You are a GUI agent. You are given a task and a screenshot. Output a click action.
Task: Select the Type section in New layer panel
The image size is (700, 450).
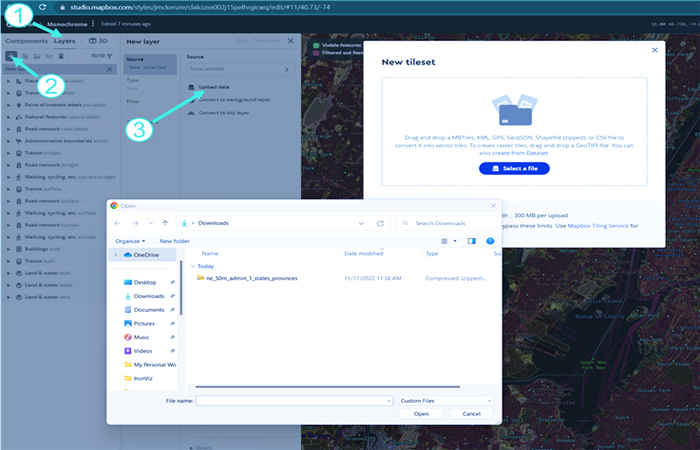150,84
